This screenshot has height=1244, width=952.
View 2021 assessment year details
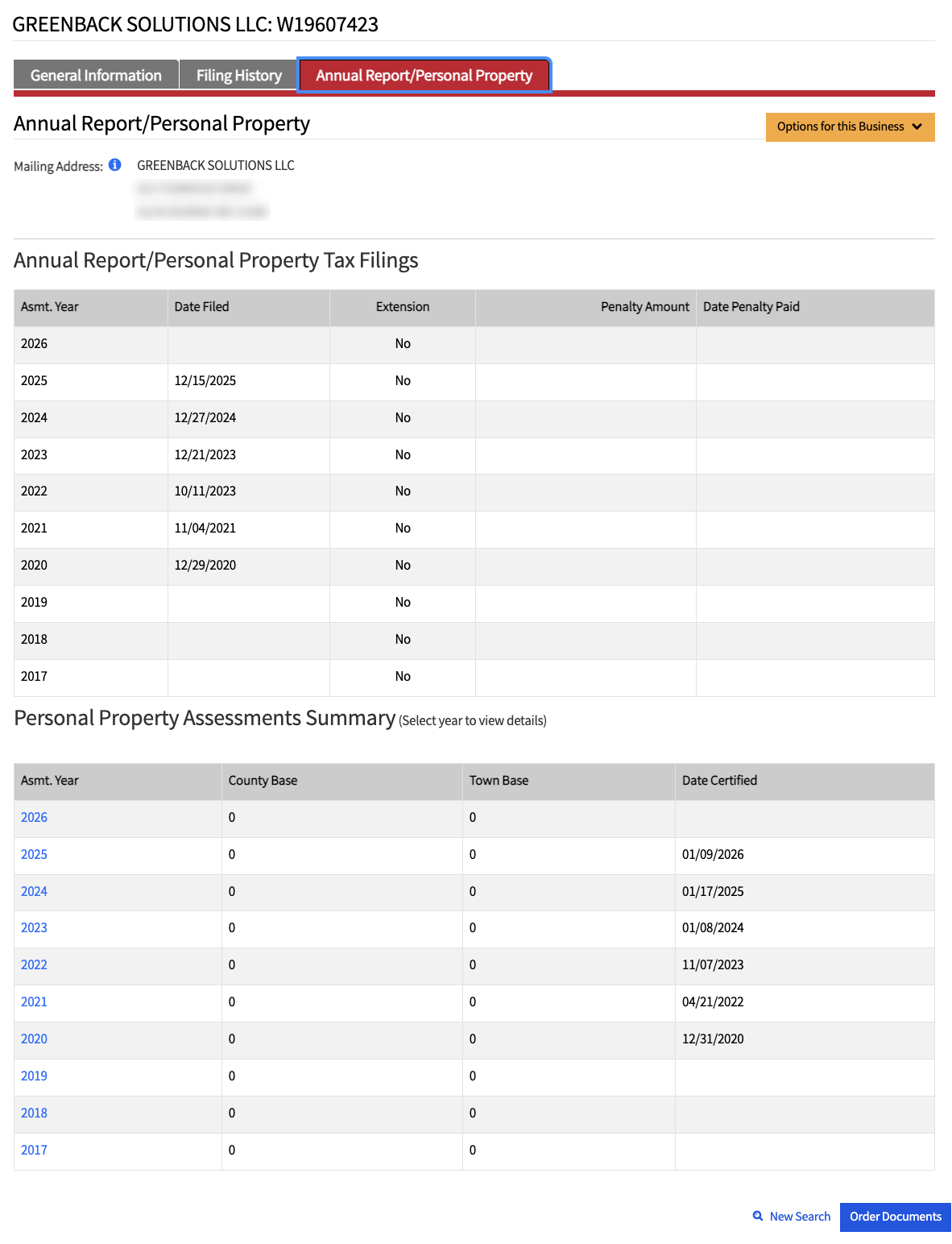coord(34,1001)
